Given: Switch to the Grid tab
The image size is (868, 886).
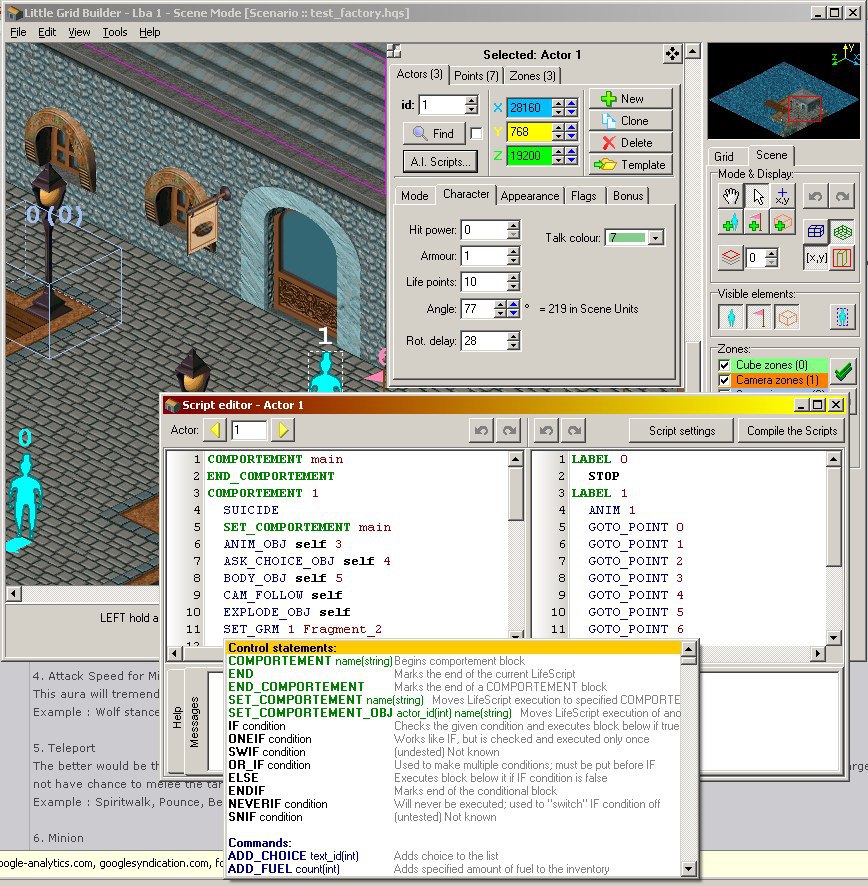Looking at the screenshot, I should click(x=724, y=157).
